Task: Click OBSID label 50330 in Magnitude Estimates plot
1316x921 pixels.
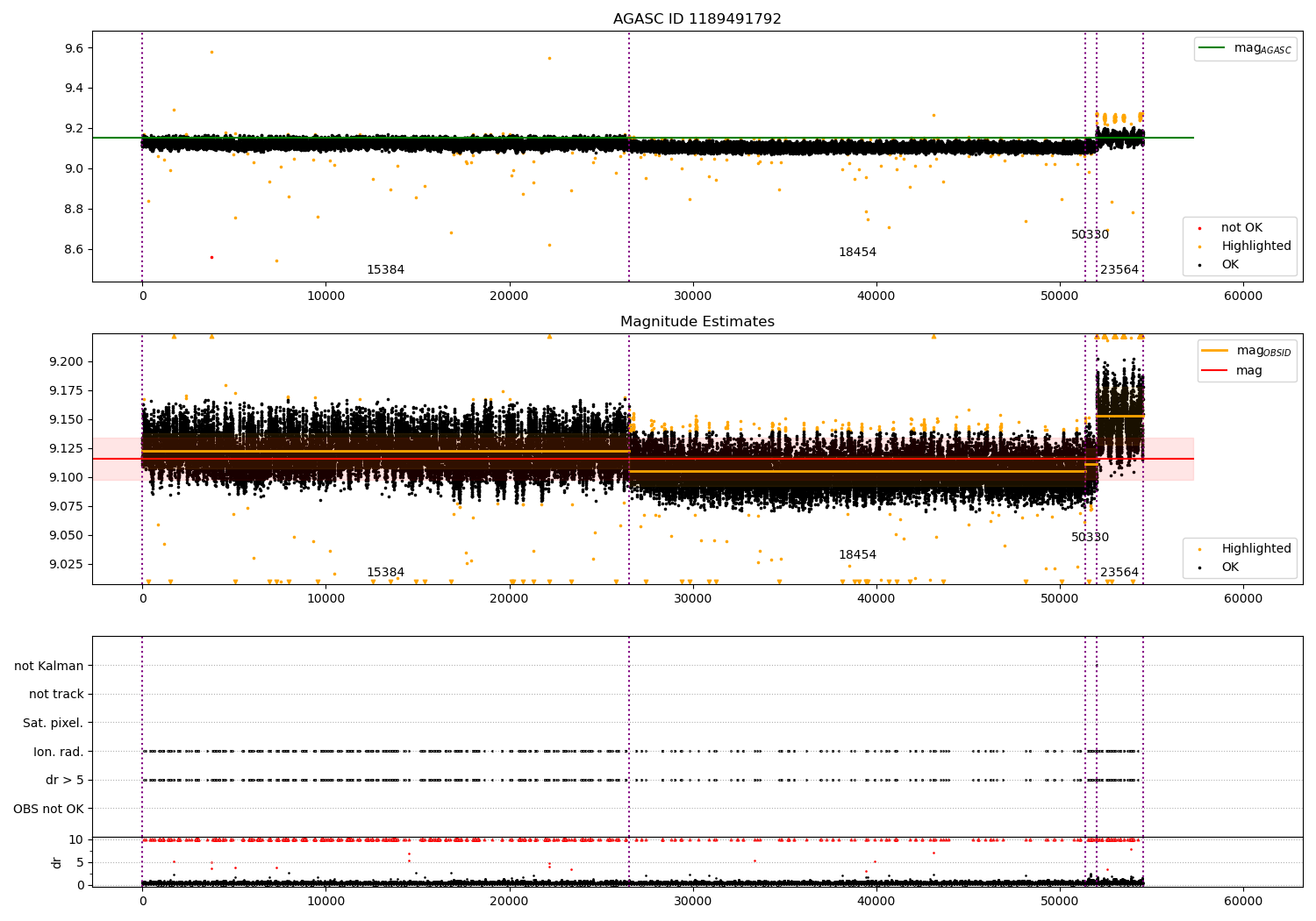Action: click(x=1090, y=538)
